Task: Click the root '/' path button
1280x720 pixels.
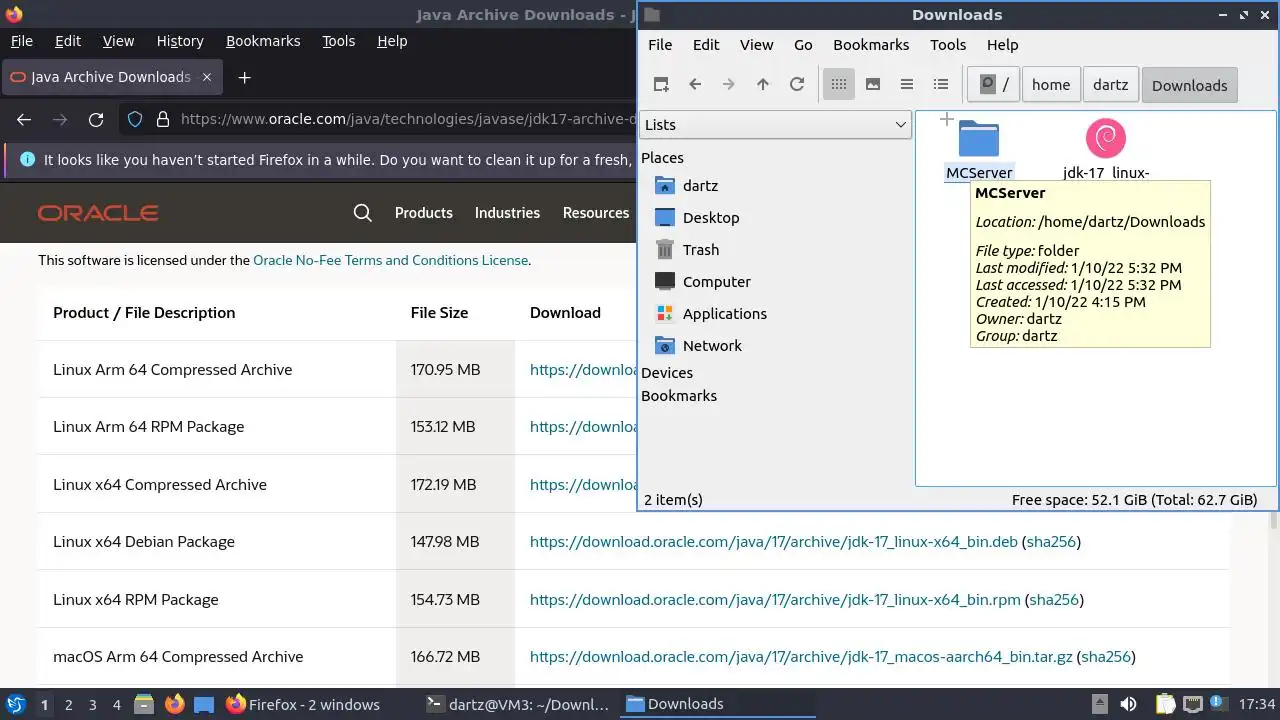Action: tap(993, 85)
